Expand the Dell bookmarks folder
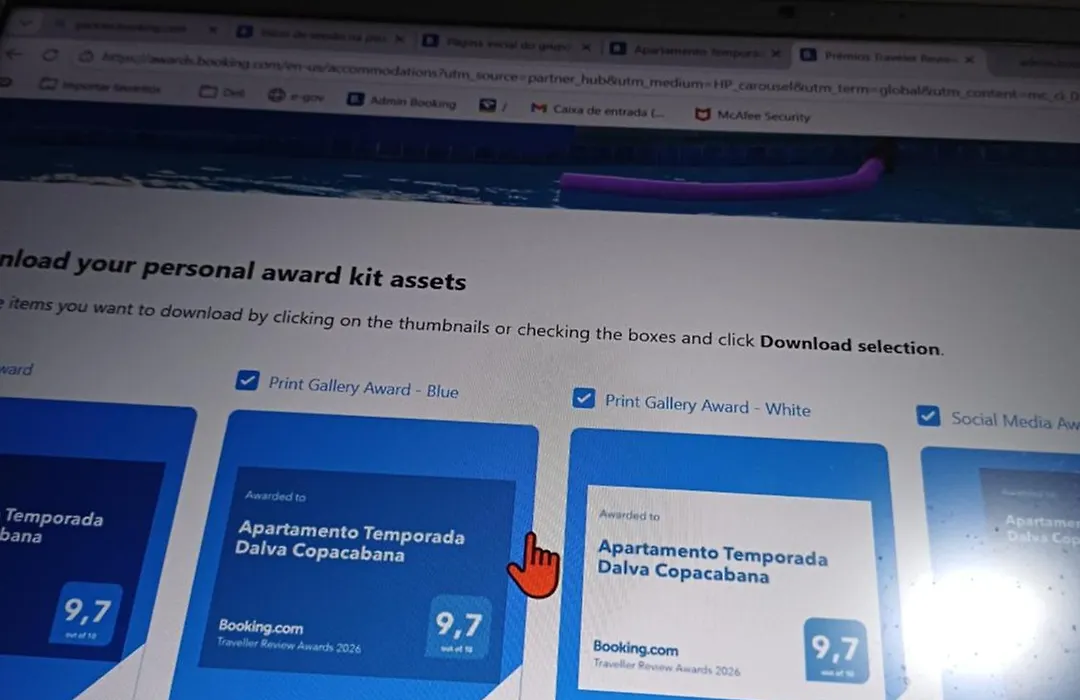Image resolution: width=1080 pixels, height=700 pixels. [222, 92]
